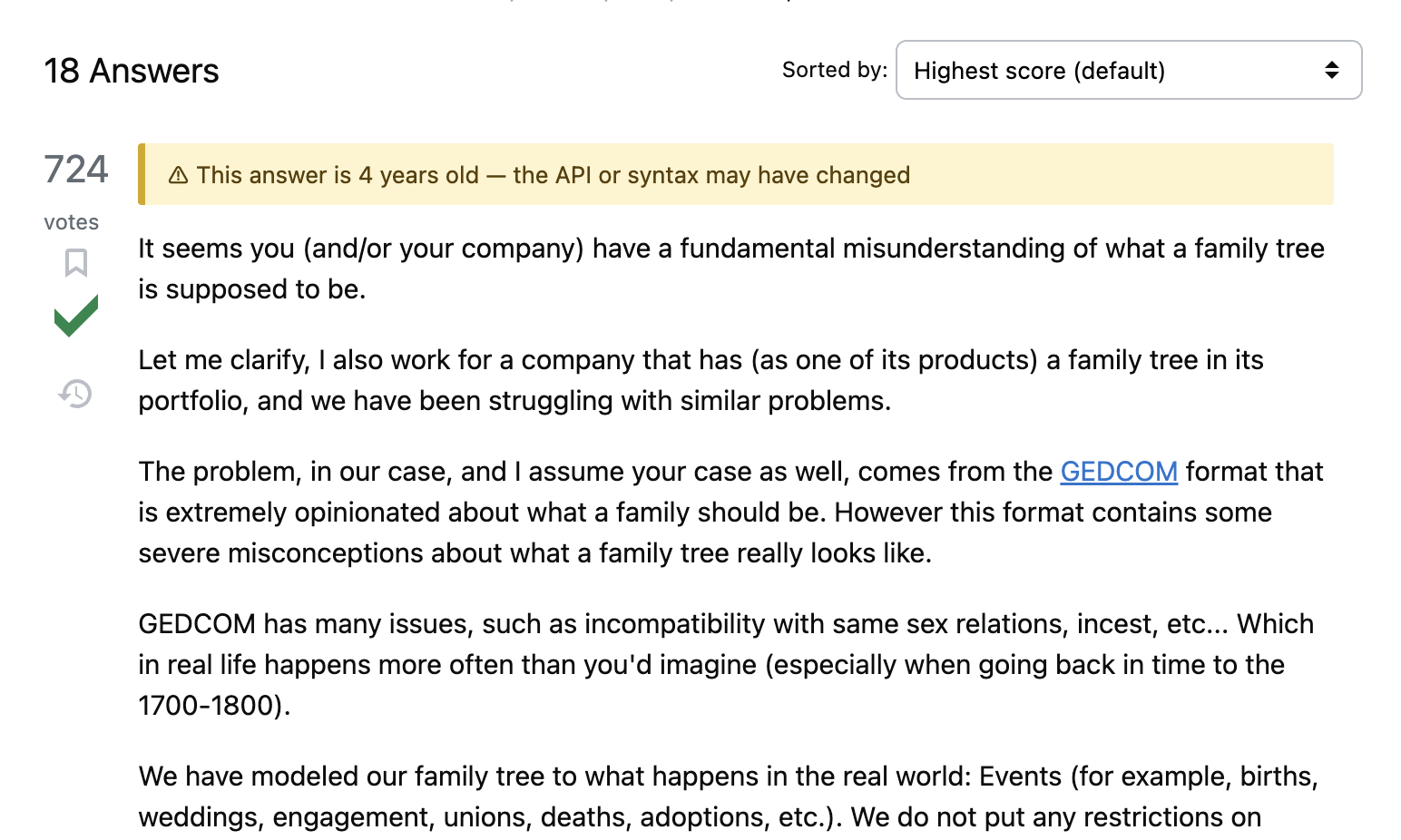The image size is (1401, 840).
Task: Click the "votes" label under the score
Action: 72,222
